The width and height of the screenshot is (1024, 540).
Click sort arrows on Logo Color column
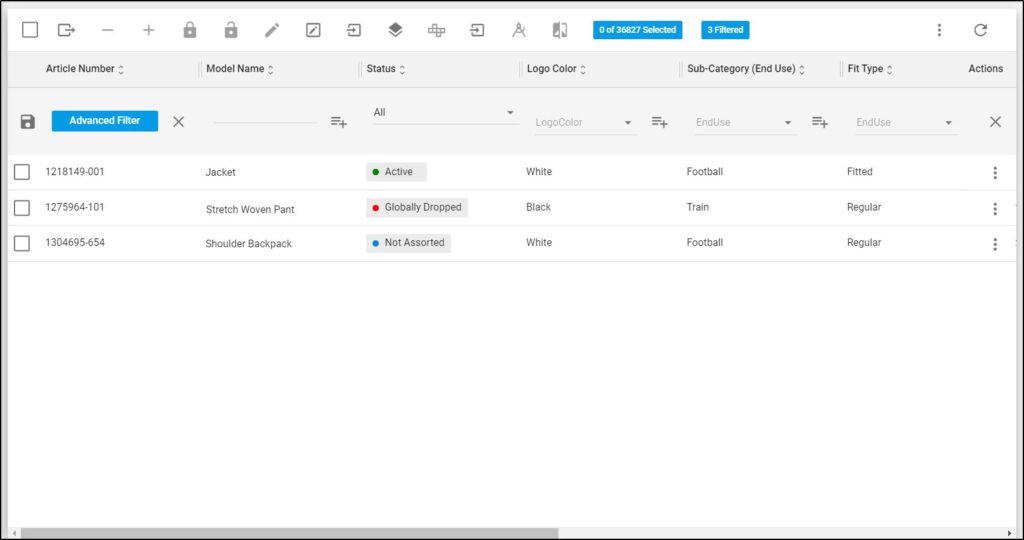[x=583, y=69]
